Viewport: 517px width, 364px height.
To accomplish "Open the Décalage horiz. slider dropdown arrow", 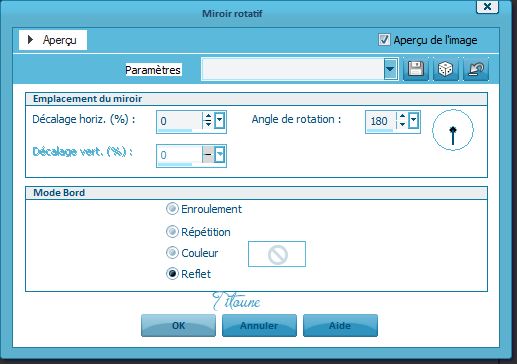I will point(220,120).
